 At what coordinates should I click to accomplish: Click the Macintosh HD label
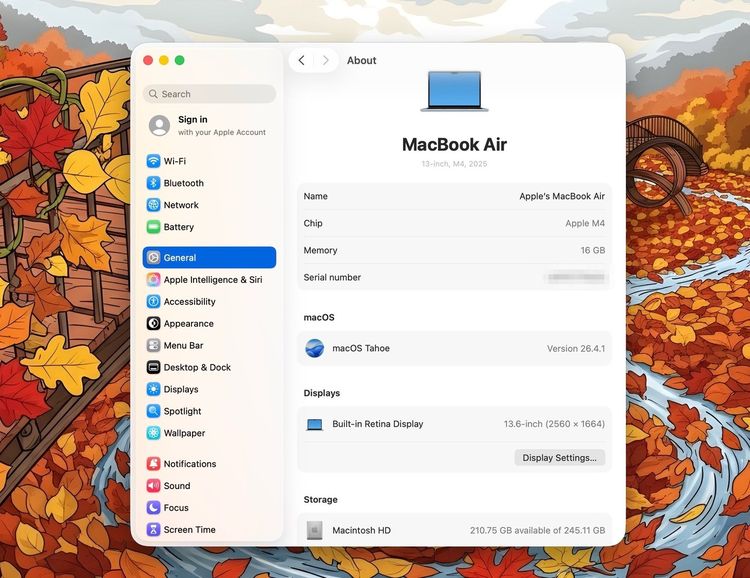click(x=362, y=530)
